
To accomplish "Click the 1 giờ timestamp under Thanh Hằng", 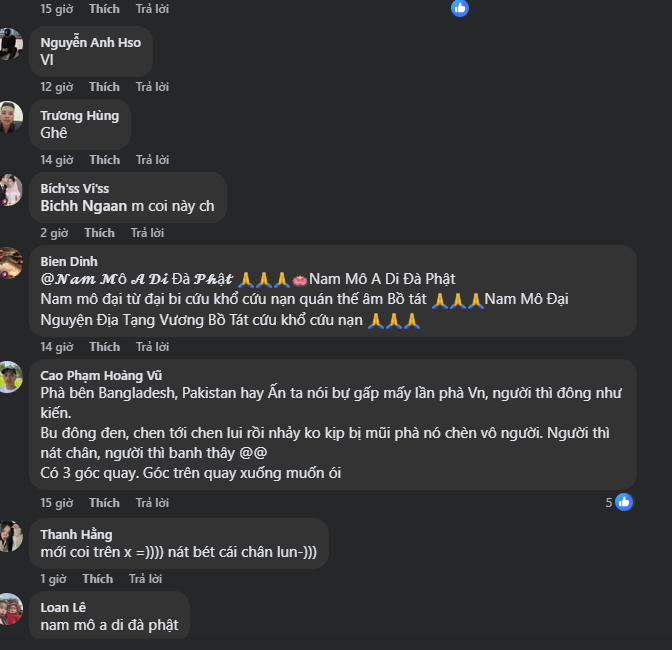I will (53, 579).
